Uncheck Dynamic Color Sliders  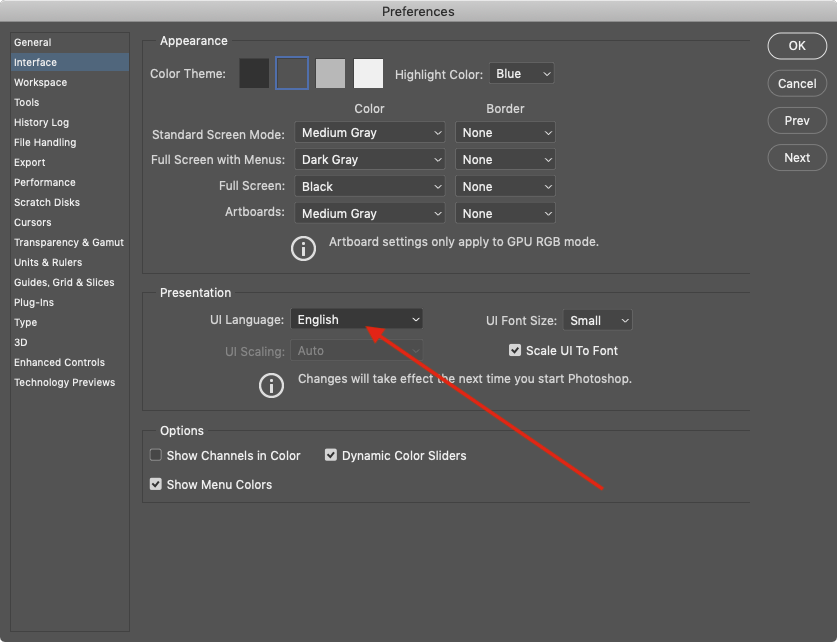pos(331,455)
